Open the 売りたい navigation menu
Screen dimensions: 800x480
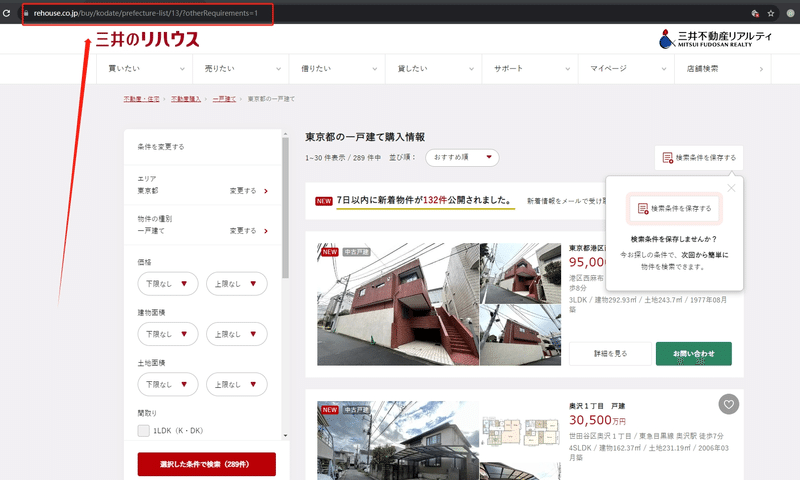point(241,68)
